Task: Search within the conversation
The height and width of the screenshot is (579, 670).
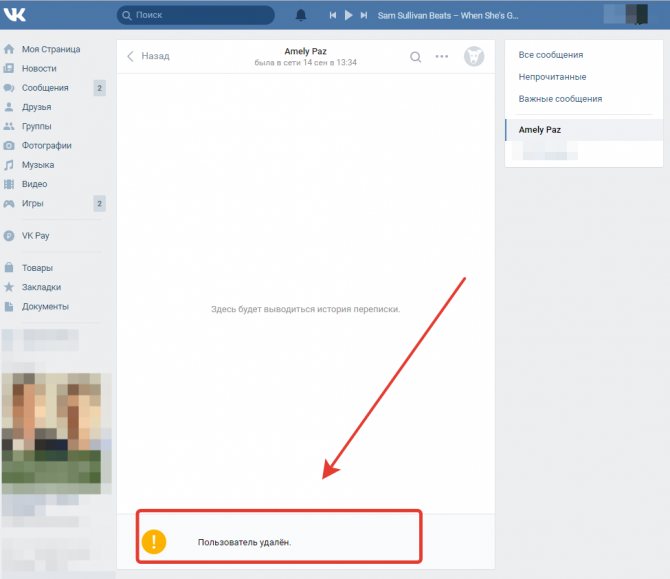Action: [x=415, y=56]
